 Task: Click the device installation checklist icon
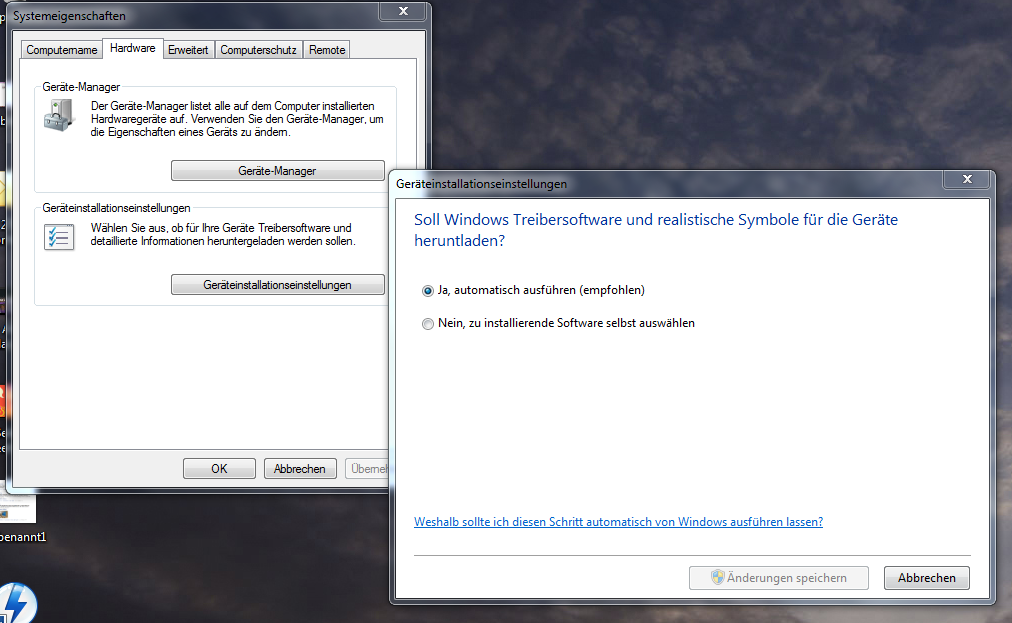(x=59, y=237)
